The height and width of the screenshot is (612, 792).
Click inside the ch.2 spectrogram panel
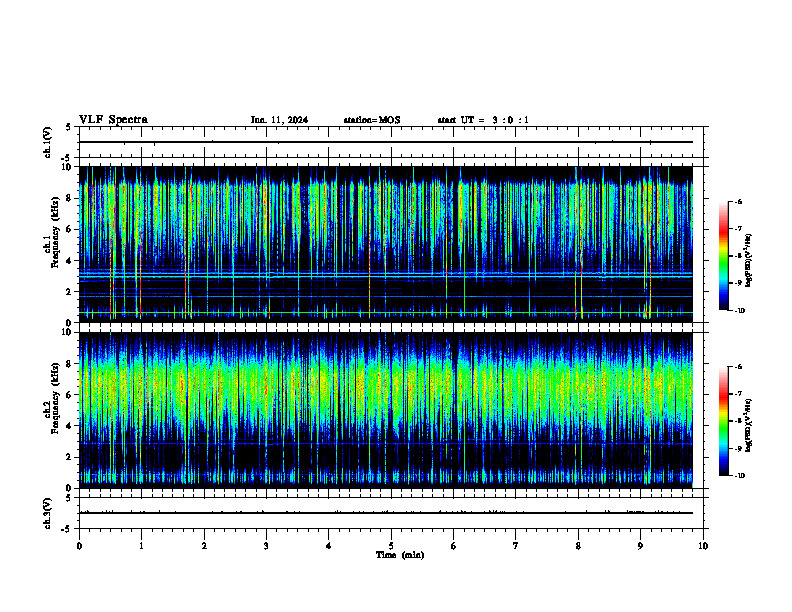pos(386,410)
